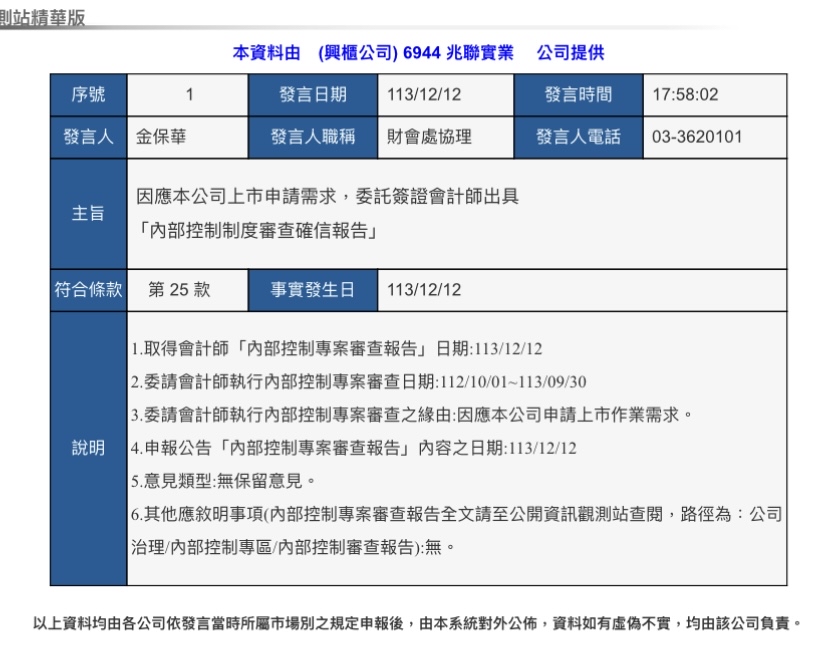The width and height of the screenshot is (828, 655).
Task: Click the '說明' header cell
Action: point(88,448)
